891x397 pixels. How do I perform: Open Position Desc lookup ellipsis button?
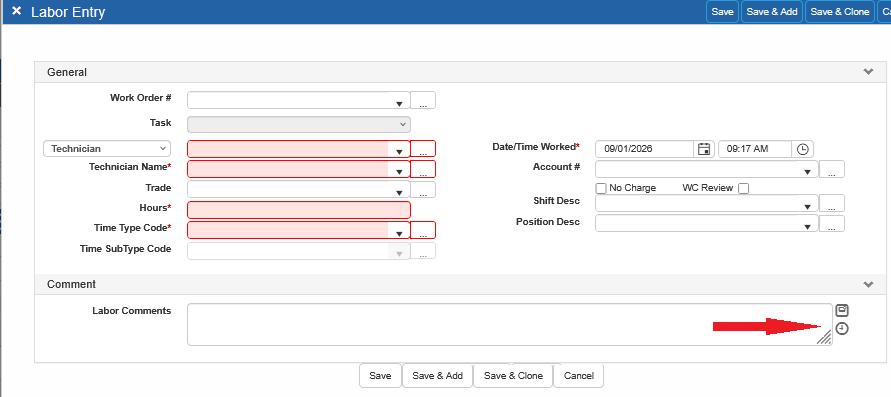832,224
